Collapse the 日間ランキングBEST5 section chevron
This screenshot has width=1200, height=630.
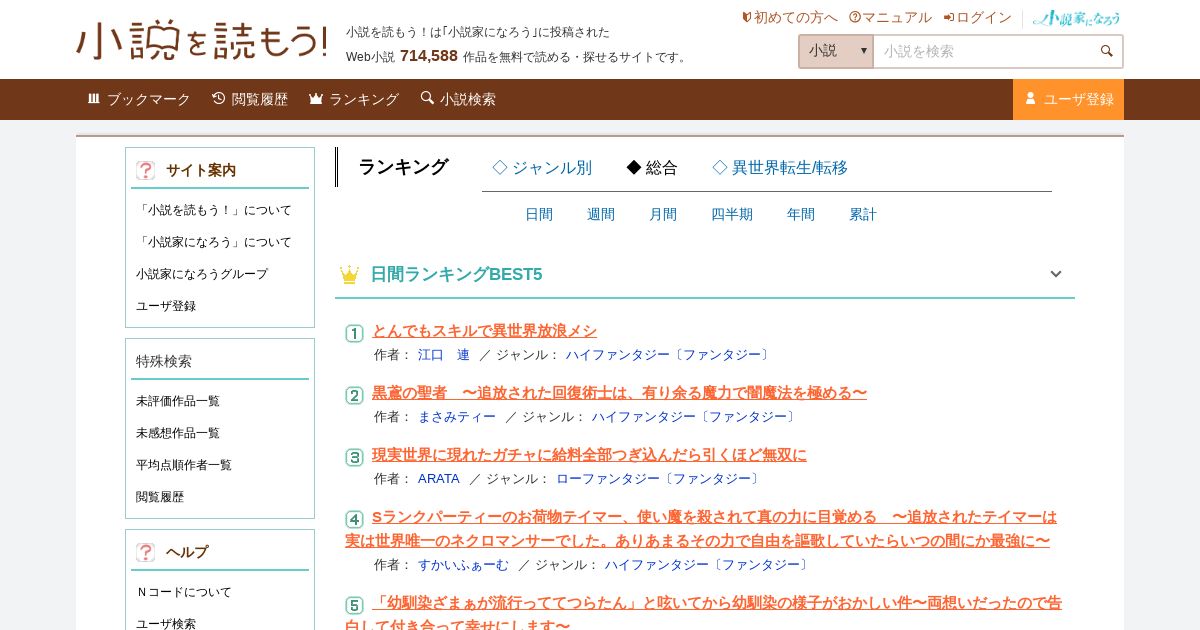coord(1055,274)
